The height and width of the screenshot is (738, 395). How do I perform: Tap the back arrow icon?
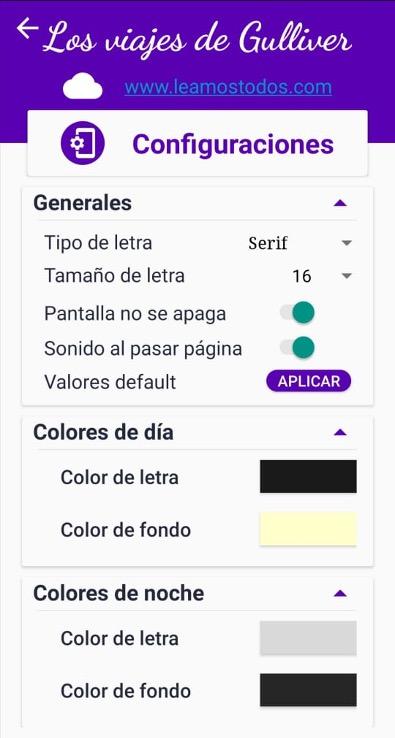coord(27,29)
